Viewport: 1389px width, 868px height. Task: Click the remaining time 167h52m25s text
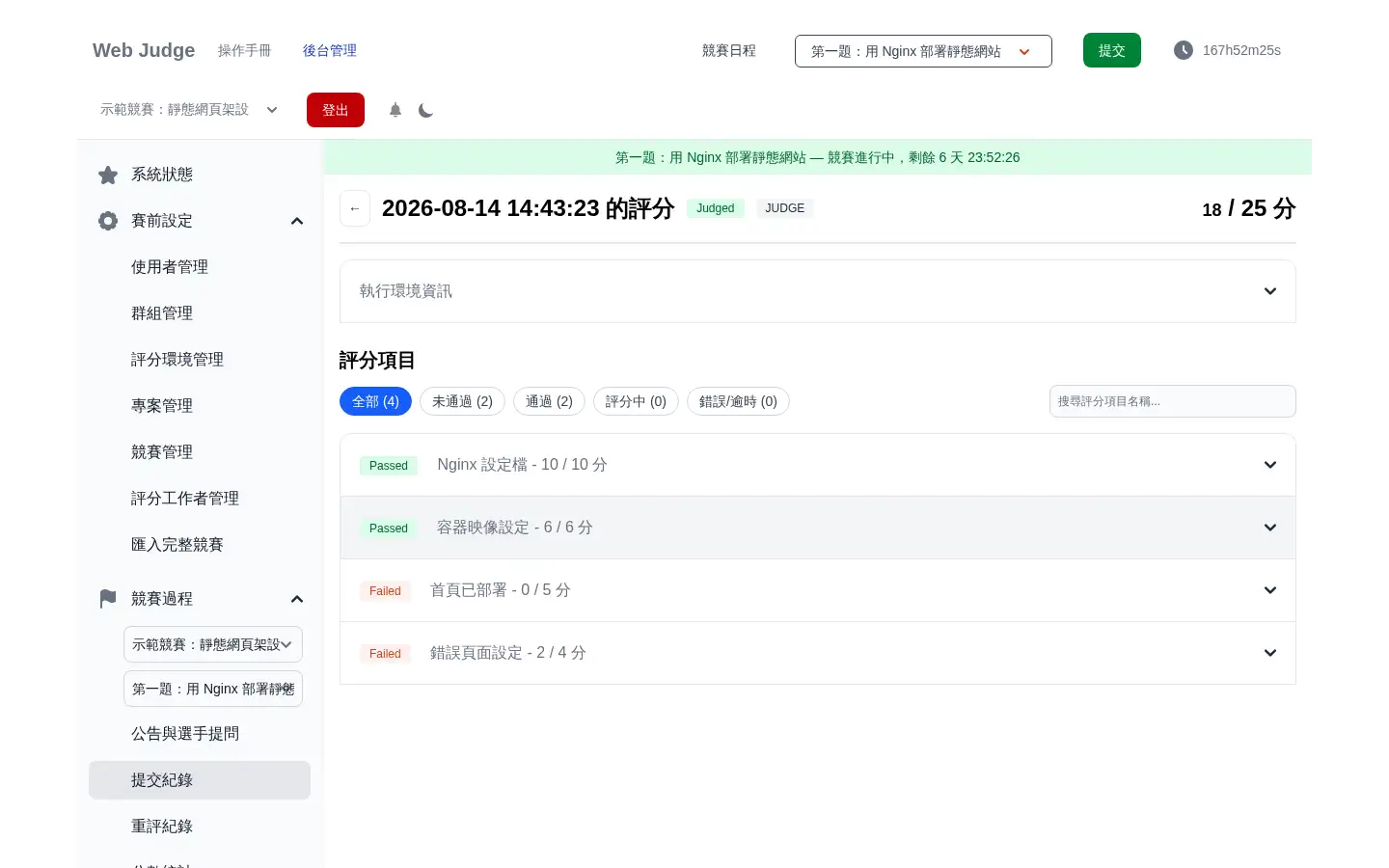tap(1241, 50)
